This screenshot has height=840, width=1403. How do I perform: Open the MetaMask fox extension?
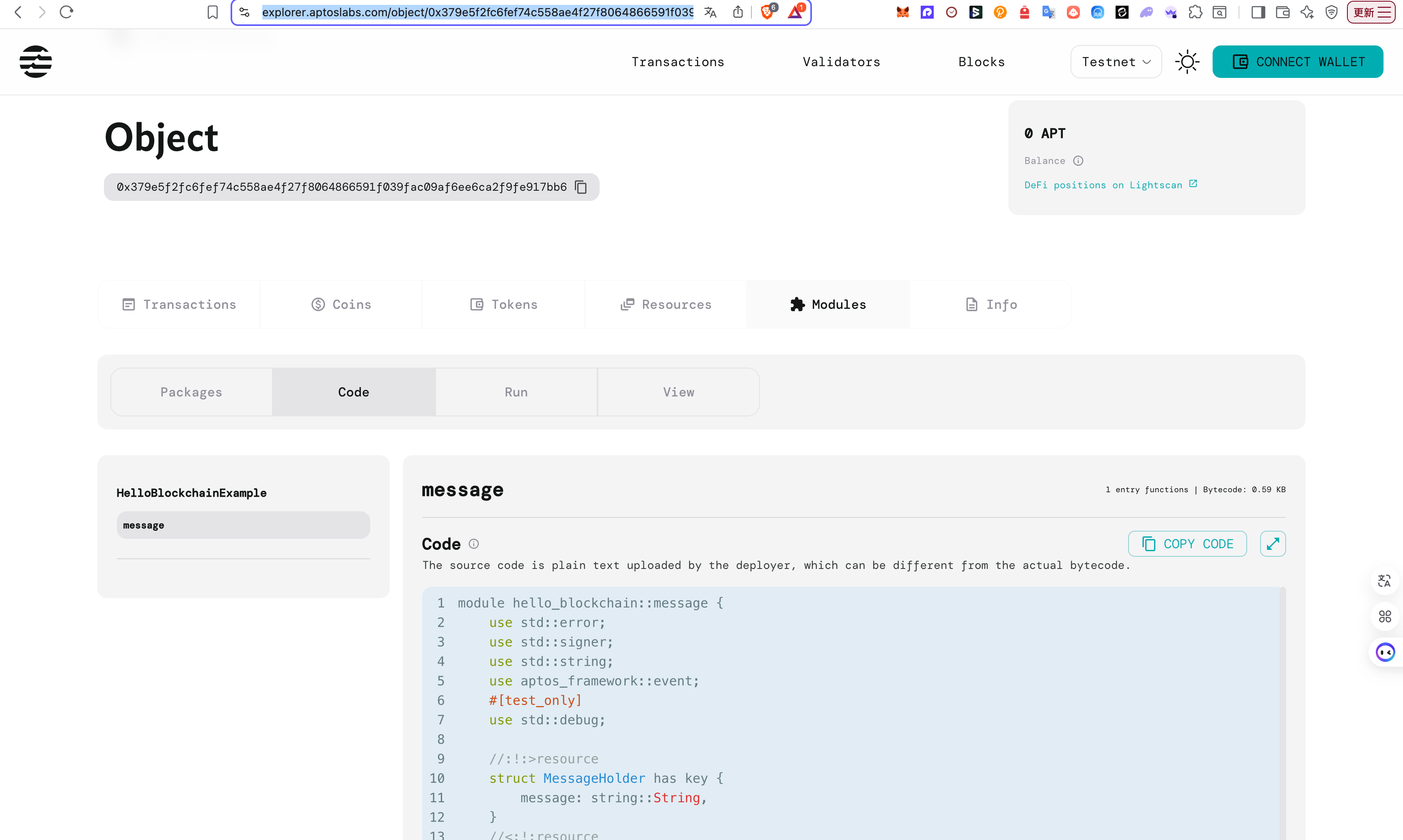tap(902, 12)
